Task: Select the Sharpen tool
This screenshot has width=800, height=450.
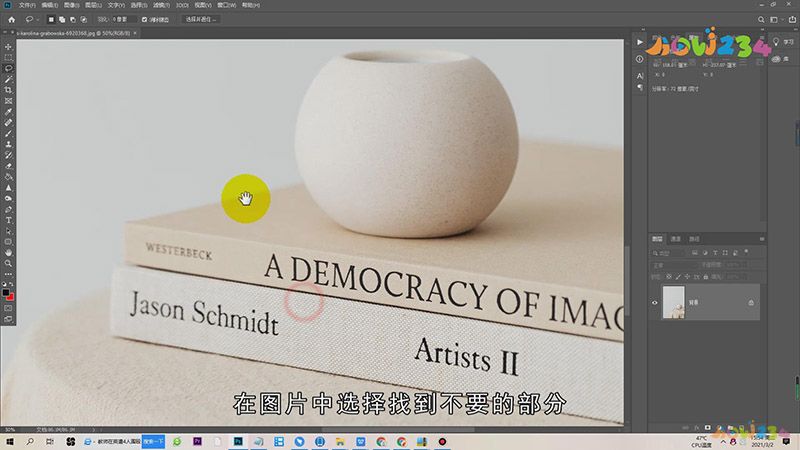Action: point(8,188)
